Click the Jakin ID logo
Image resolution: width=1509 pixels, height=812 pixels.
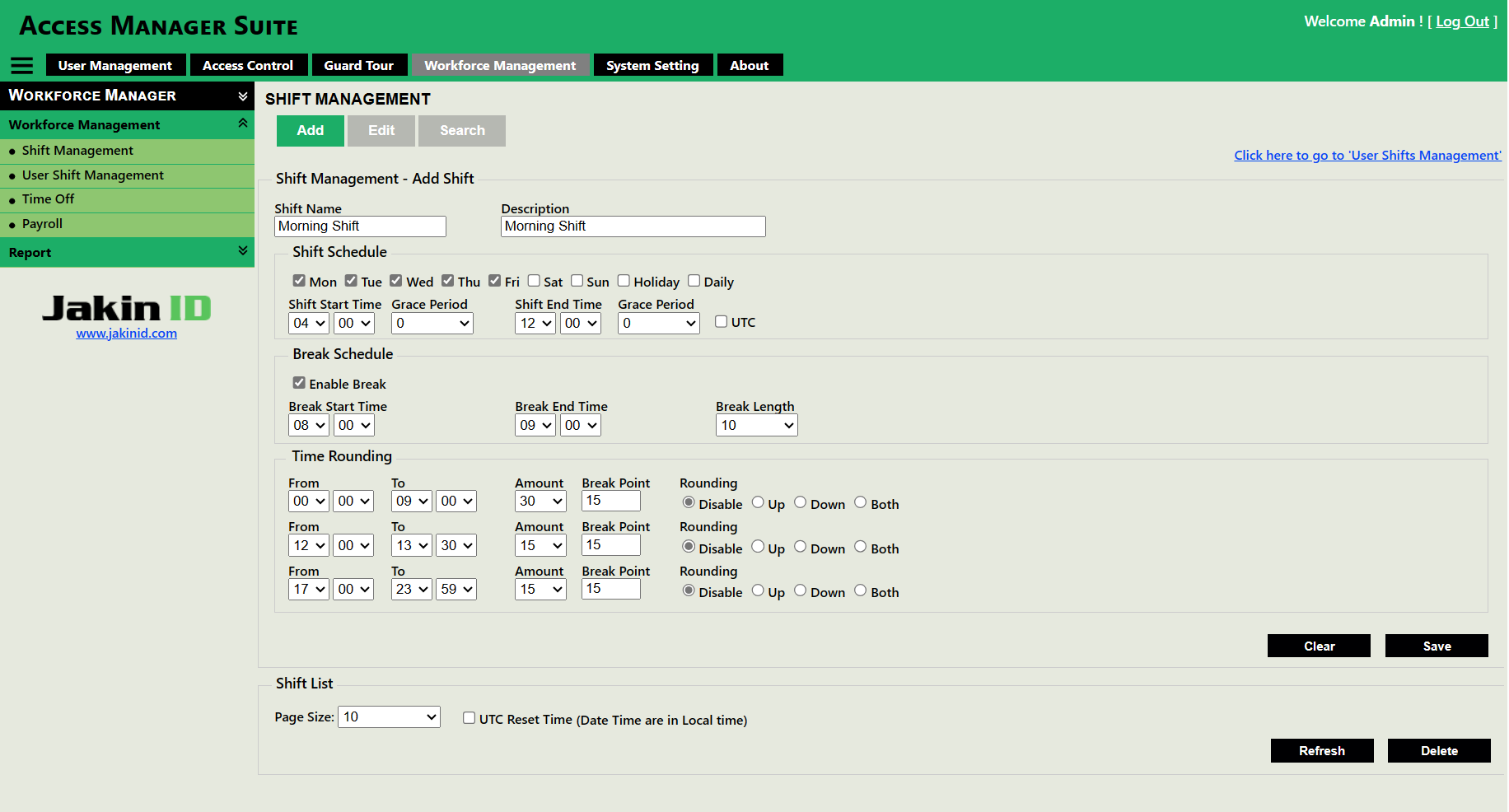pos(127,308)
